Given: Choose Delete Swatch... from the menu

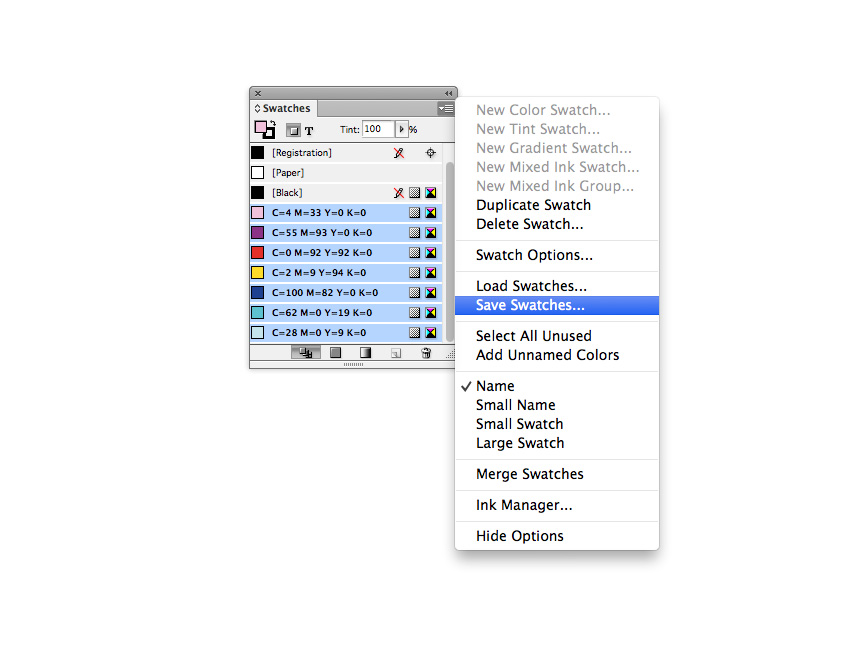Looking at the screenshot, I should 557,224.
